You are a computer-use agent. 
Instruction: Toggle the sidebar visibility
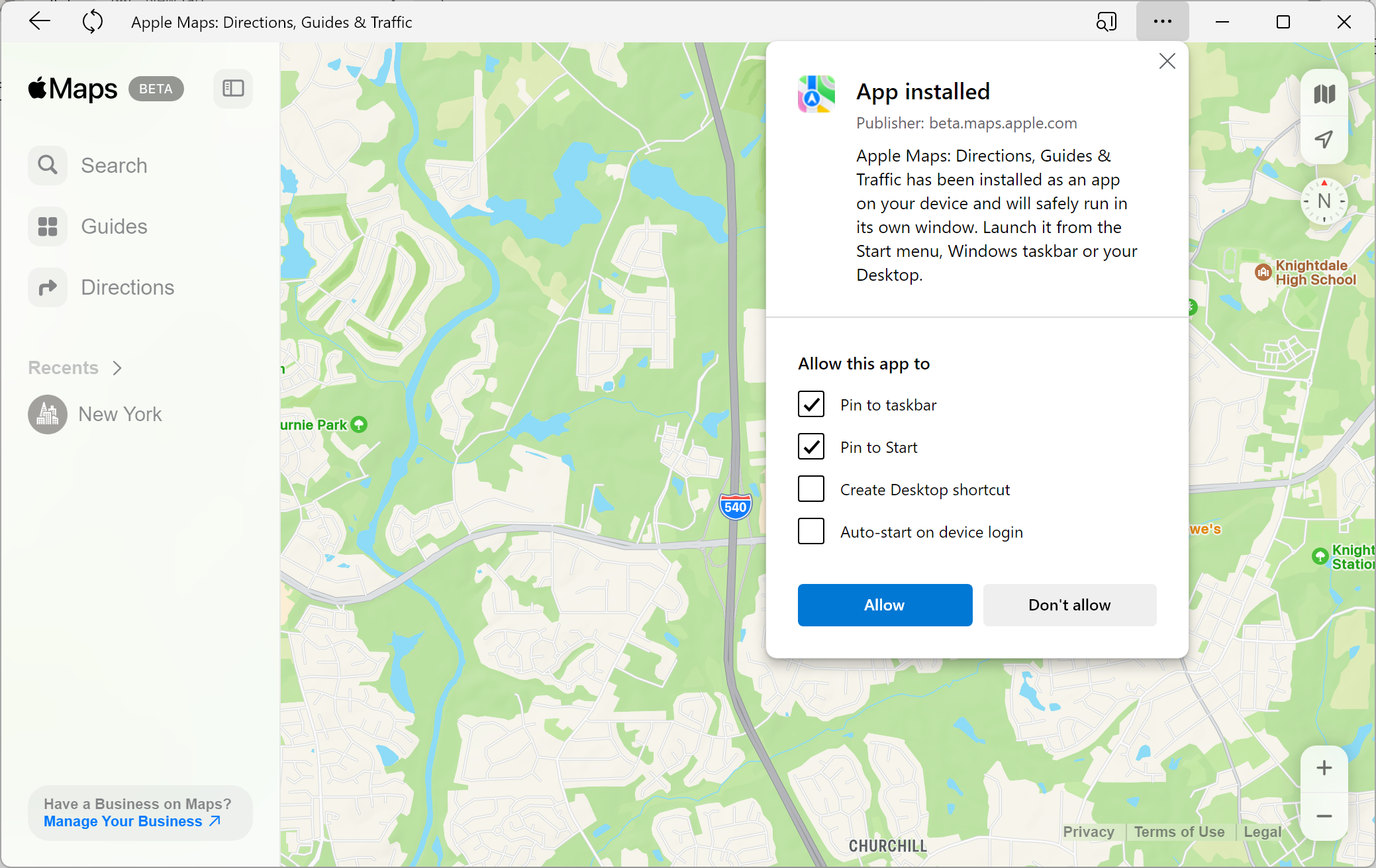pos(232,88)
